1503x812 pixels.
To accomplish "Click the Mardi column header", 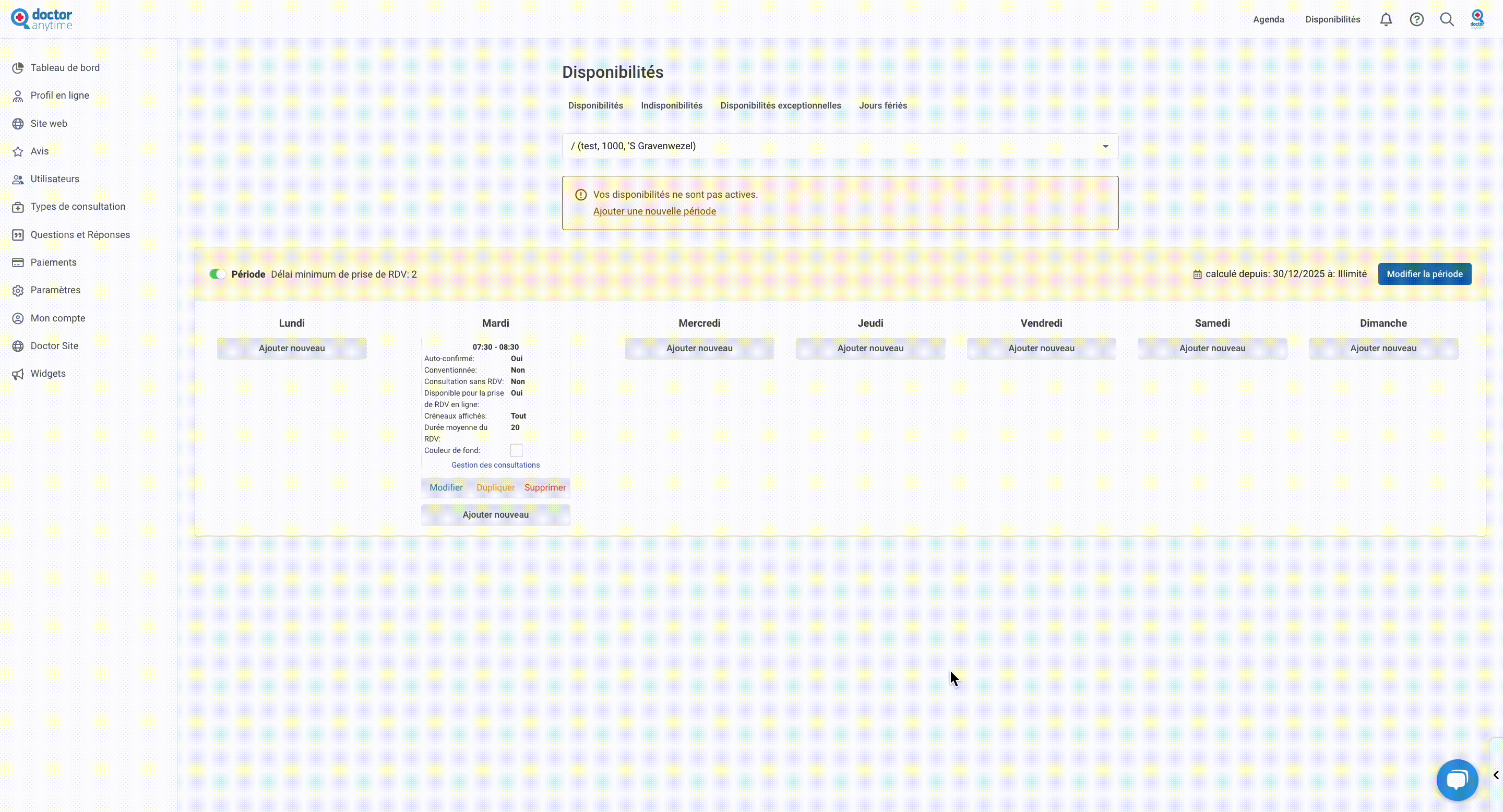I will coord(495,323).
